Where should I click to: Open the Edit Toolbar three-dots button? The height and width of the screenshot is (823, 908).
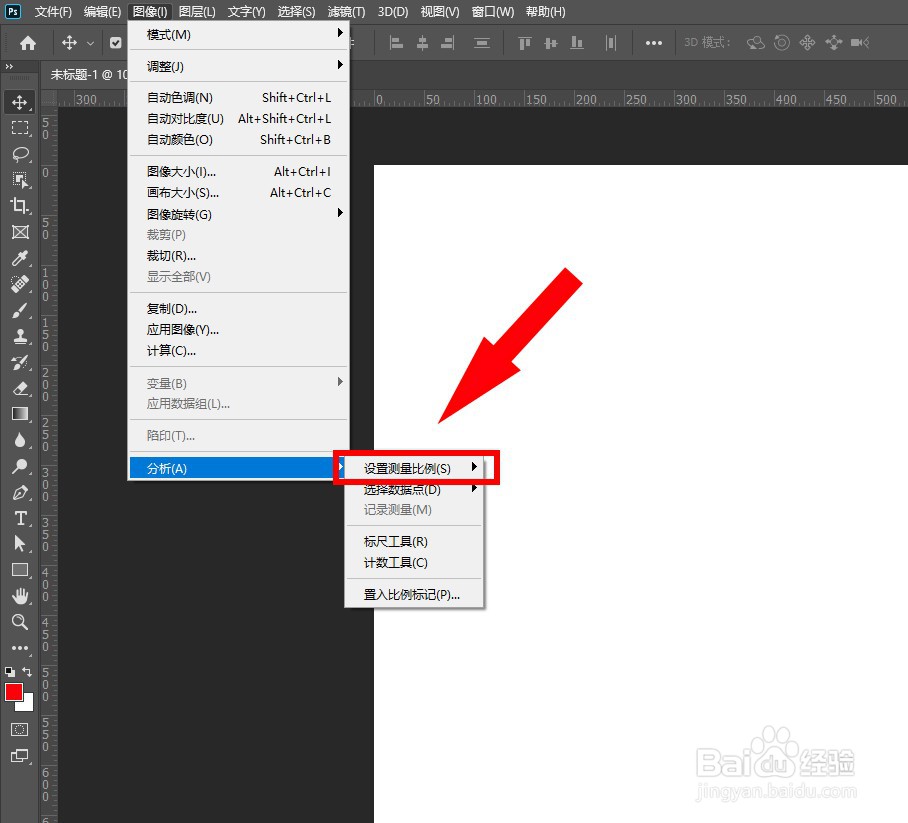(x=20, y=648)
